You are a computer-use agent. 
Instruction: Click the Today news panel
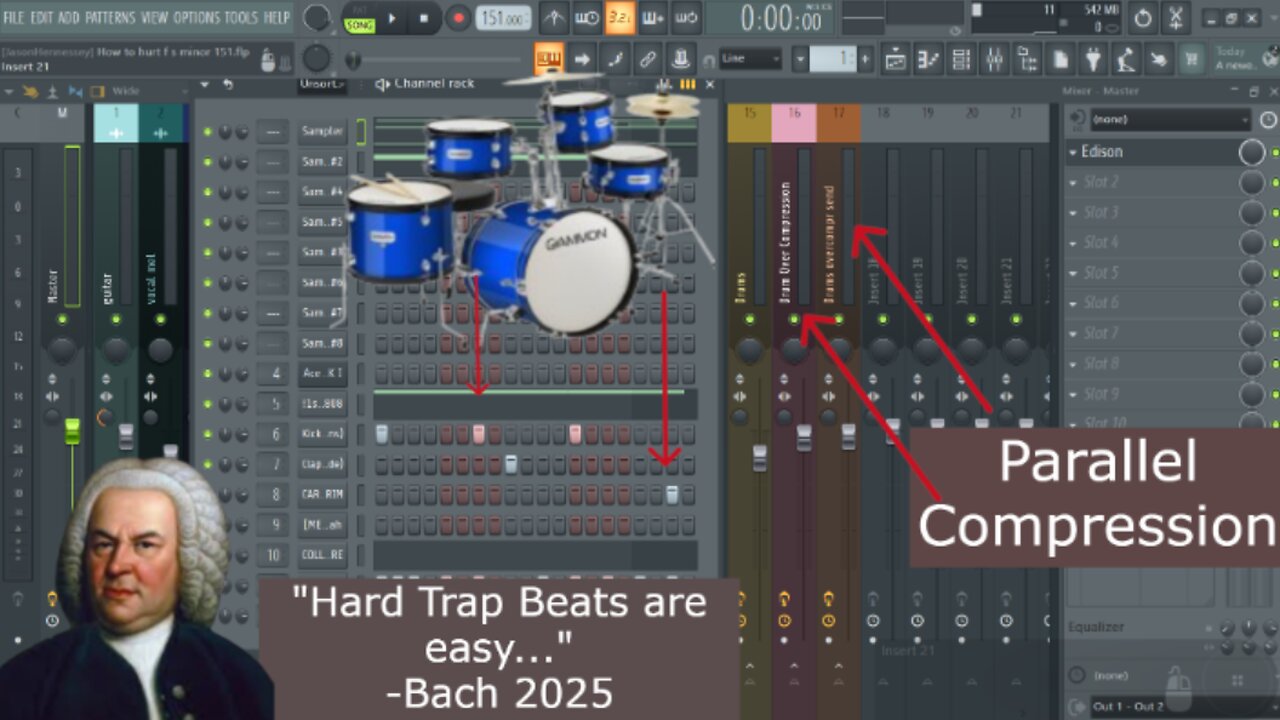(1246, 58)
